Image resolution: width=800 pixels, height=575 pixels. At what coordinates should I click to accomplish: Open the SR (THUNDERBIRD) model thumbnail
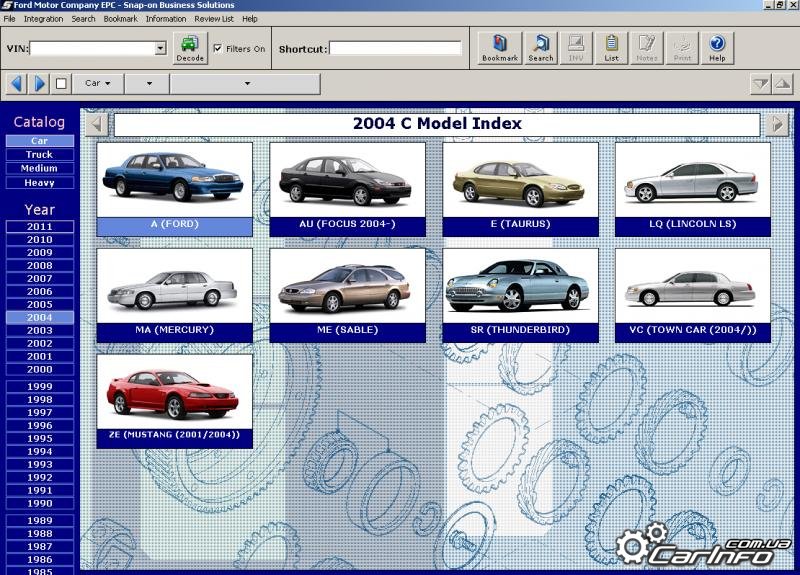click(x=520, y=295)
